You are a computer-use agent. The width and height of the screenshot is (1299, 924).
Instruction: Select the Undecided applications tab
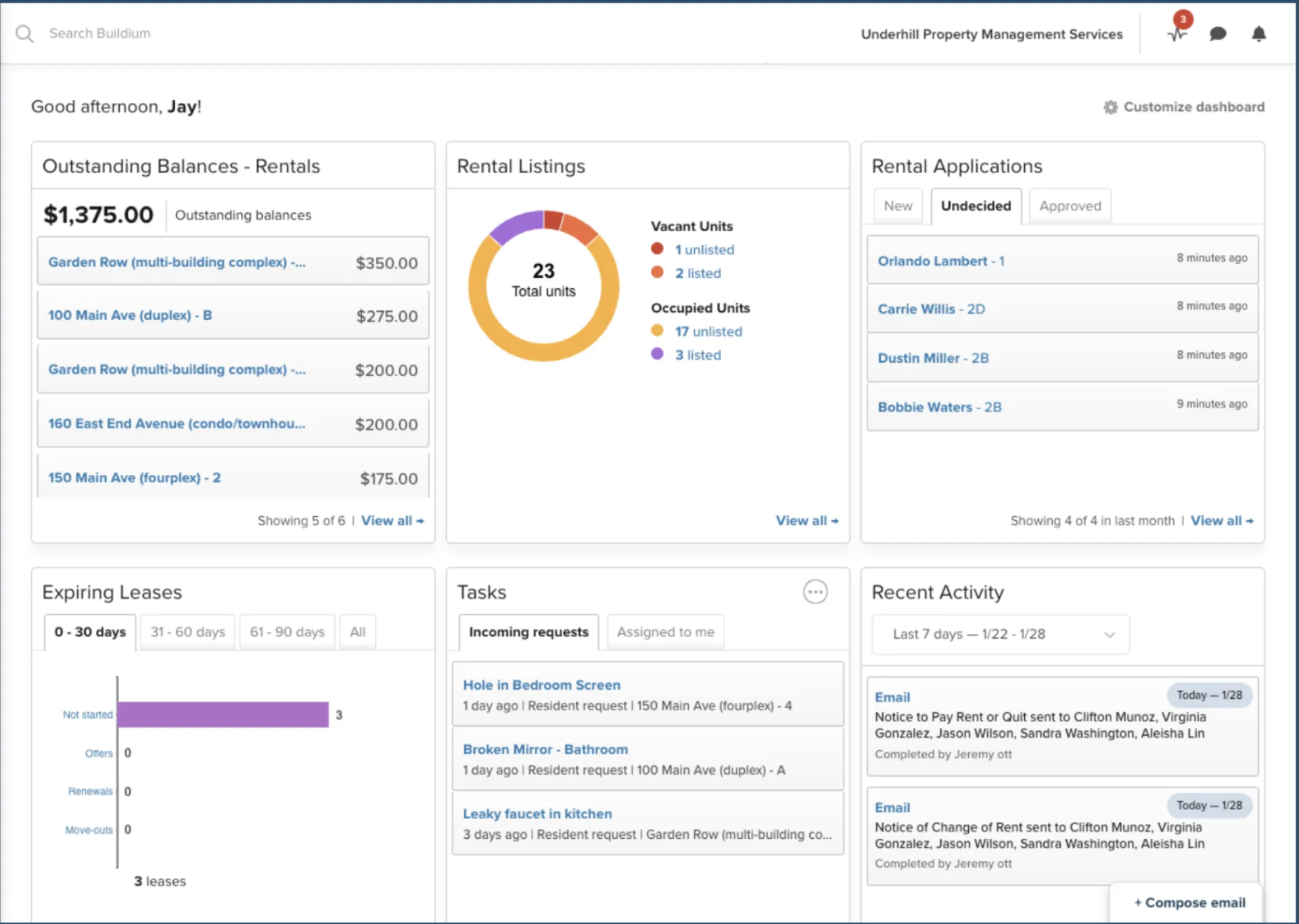pyautogui.click(x=976, y=206)
